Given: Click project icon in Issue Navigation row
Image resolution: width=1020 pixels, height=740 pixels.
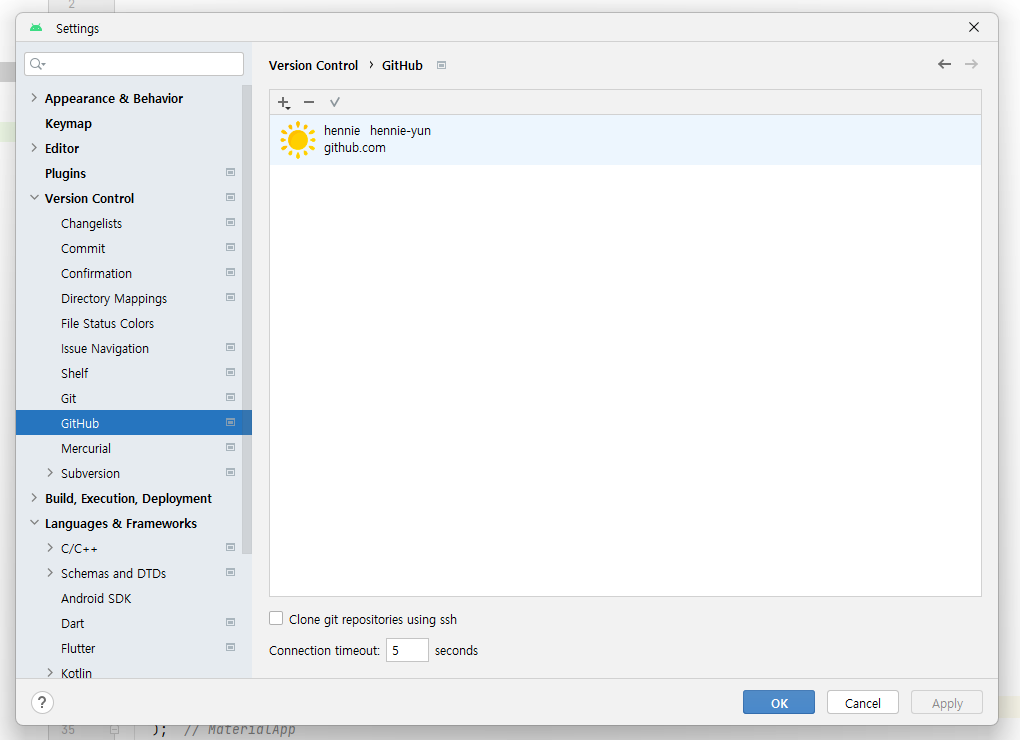Looking at the screenshot, I should pos(230,347).
